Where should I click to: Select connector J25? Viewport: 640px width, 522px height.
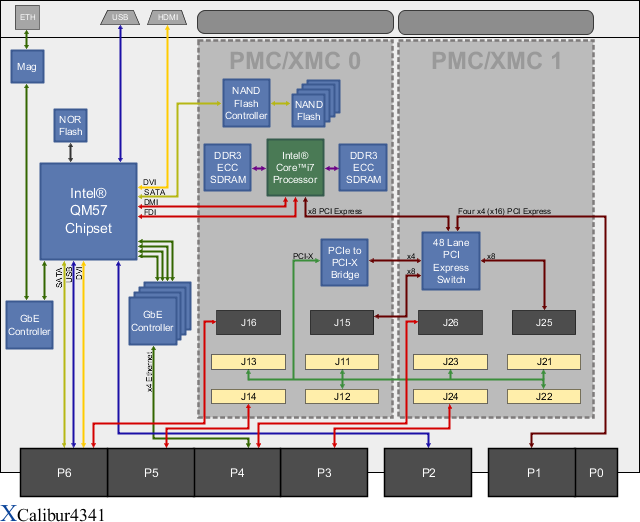tap(544, 323)
